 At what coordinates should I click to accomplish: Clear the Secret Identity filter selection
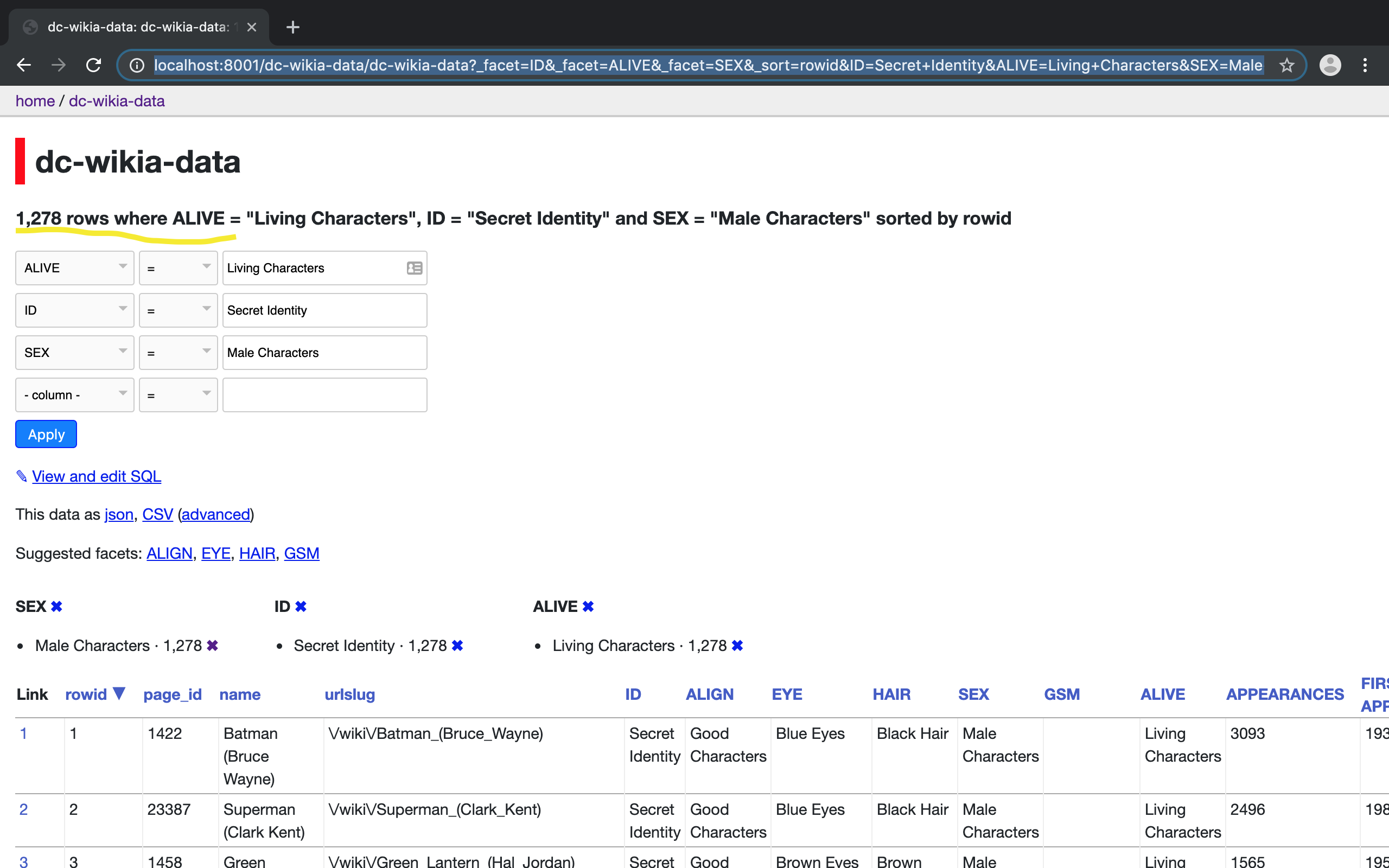coord(457,645)
